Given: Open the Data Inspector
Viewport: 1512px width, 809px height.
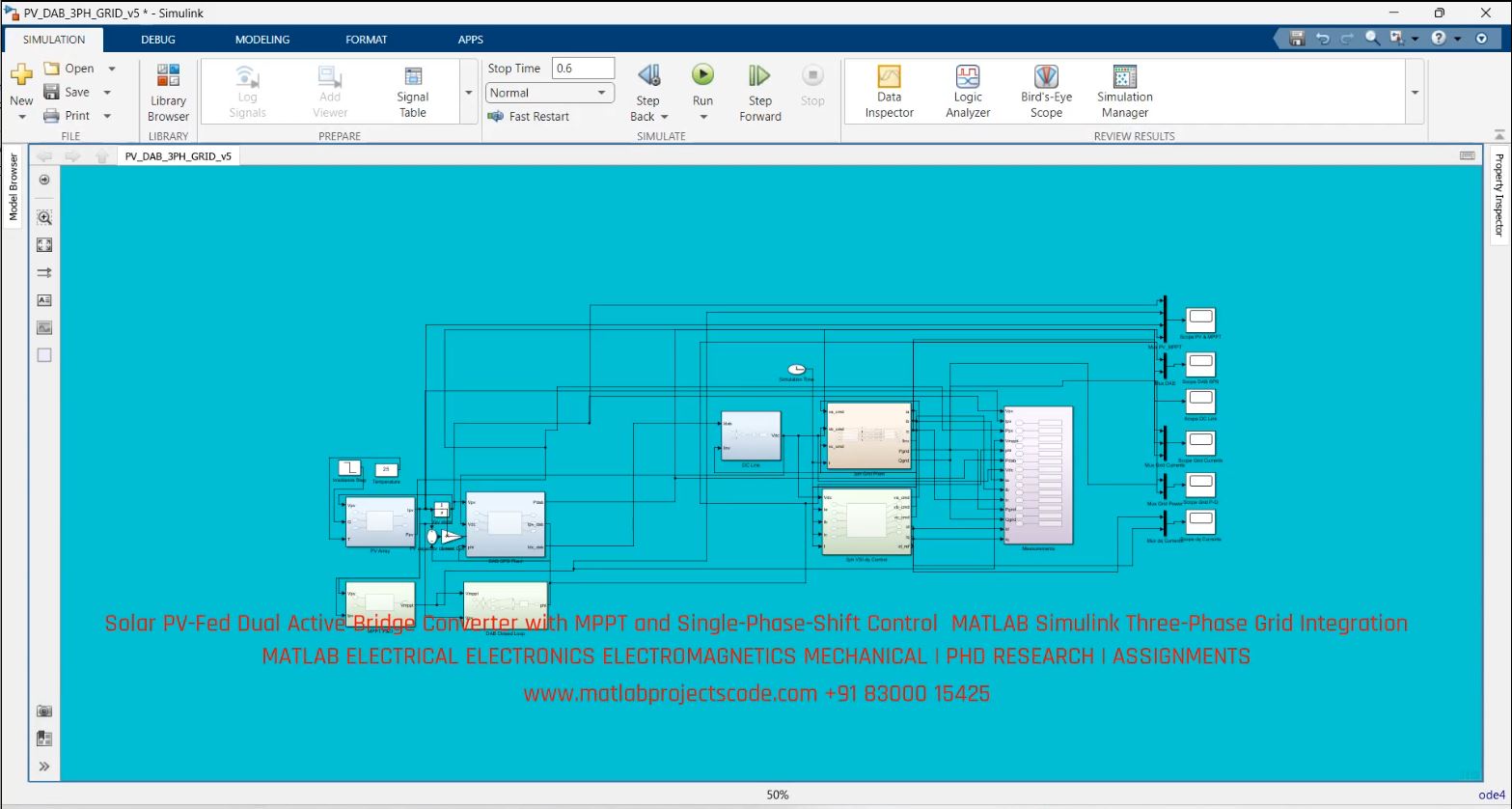Looking at the screenshot, I should [889, 92].
